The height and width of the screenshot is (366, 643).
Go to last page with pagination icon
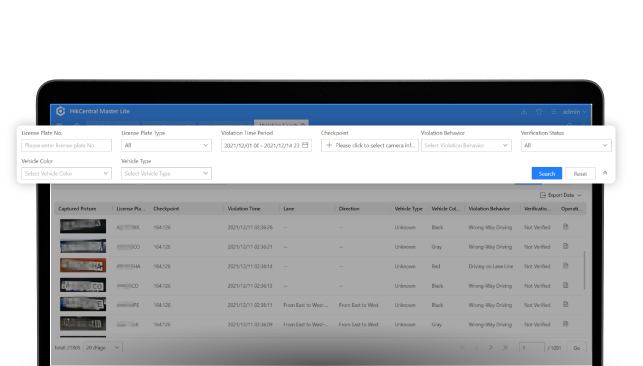pos(505,348)
